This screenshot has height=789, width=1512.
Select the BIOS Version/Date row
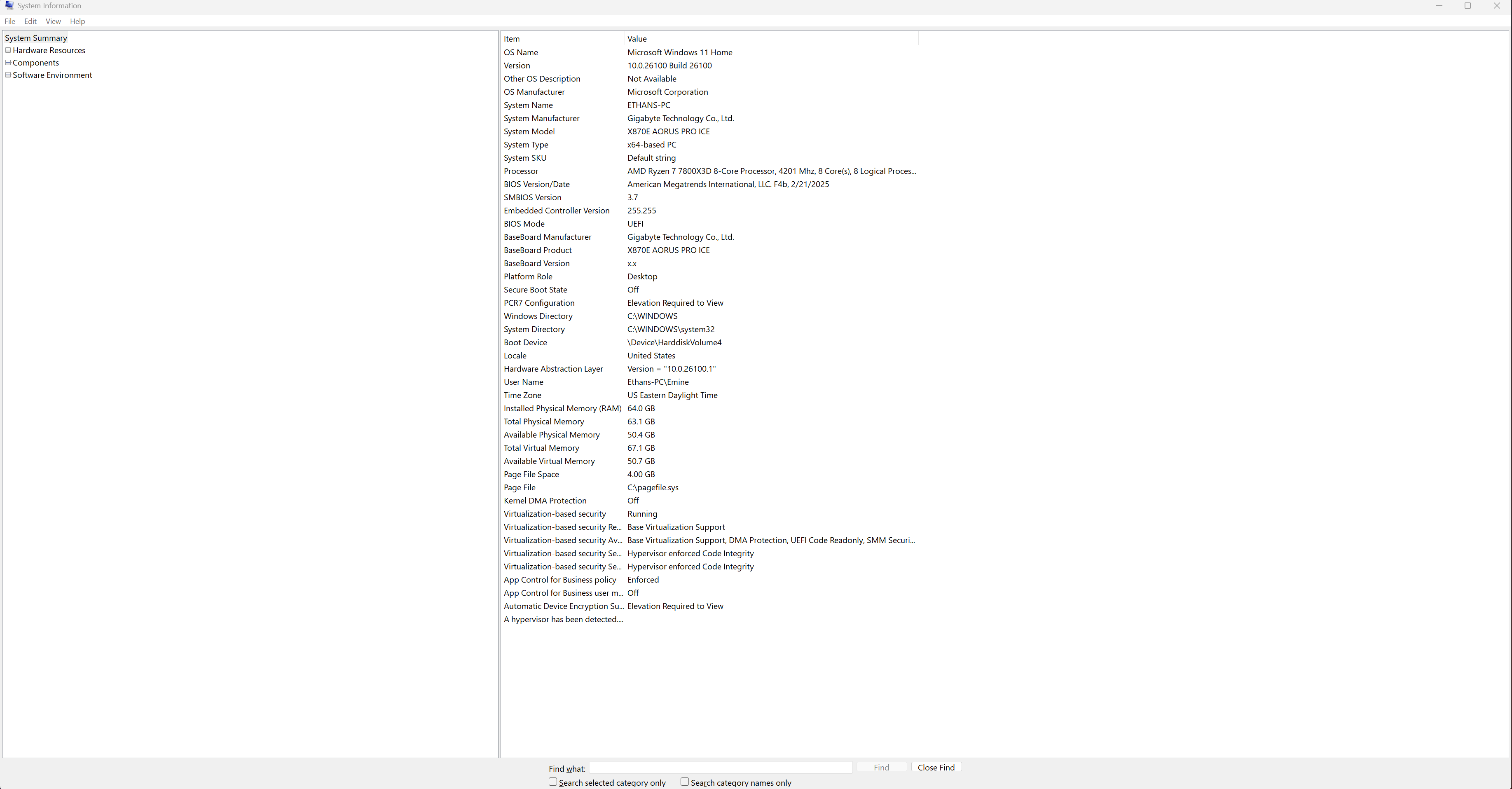[x=709, y=184]
